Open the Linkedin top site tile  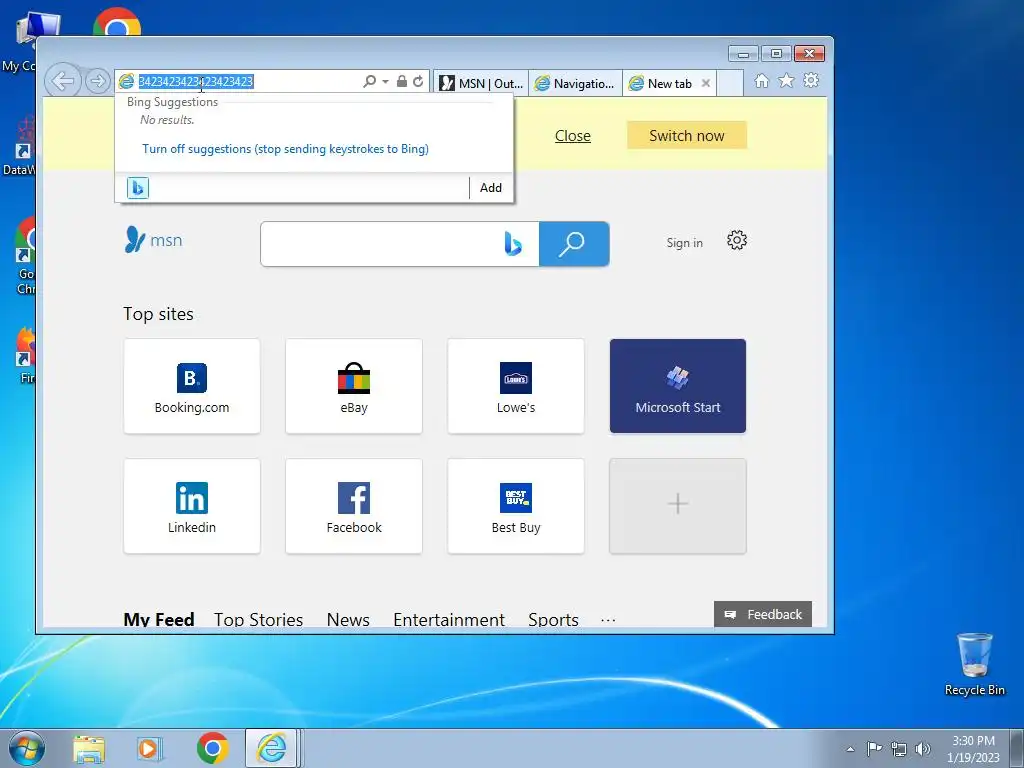[x=192, y=506]
